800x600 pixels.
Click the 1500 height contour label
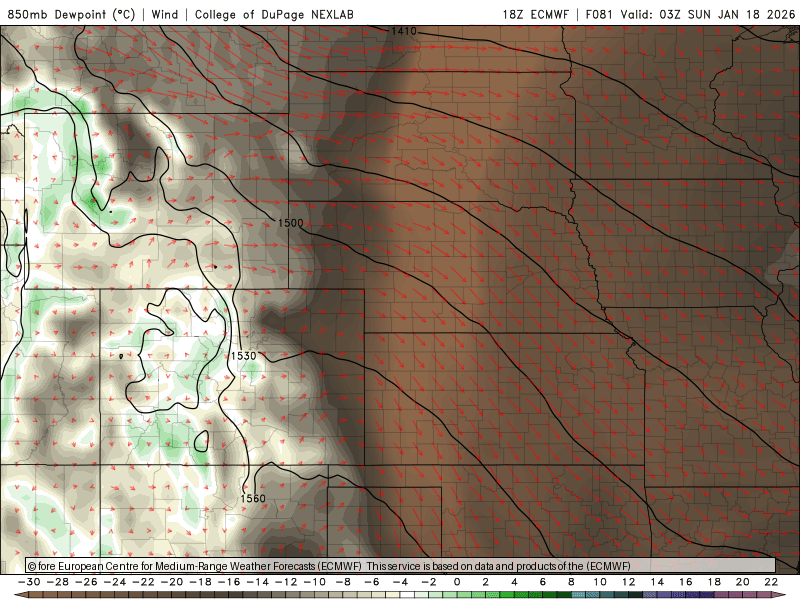(x=290, y=223)
